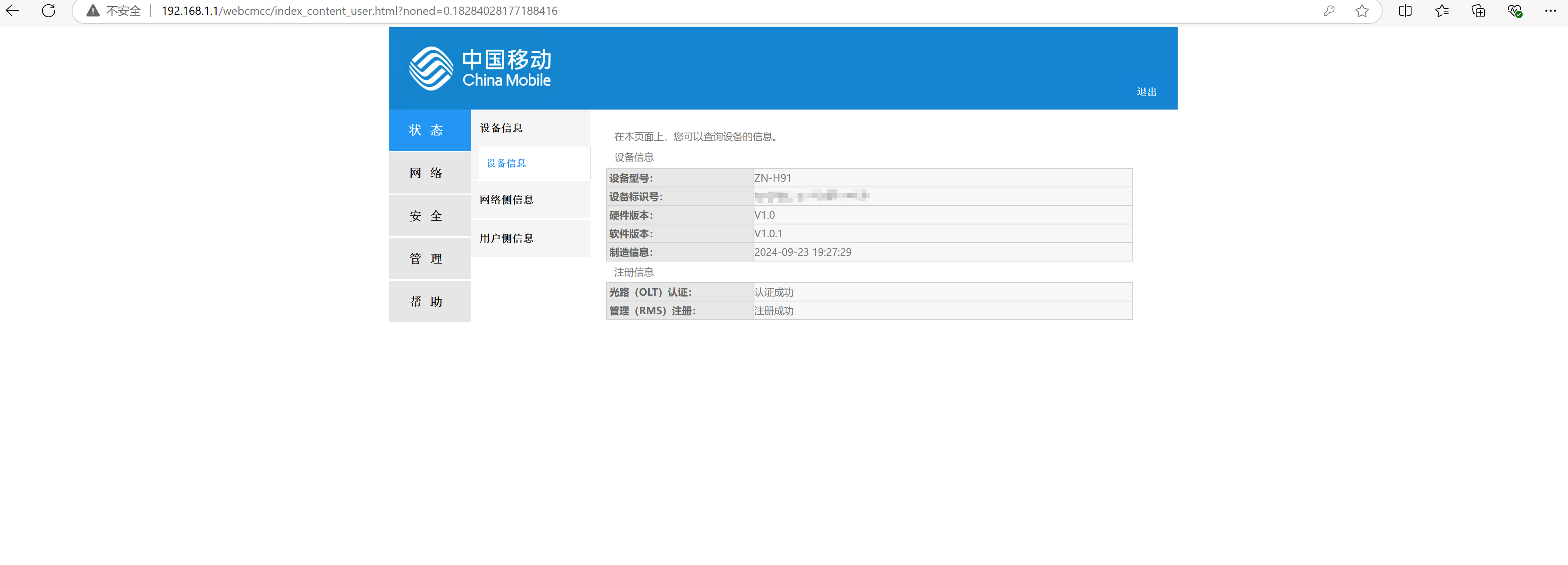
Task: Click the blurred 设备标识号 value
Action: (812, 196)
